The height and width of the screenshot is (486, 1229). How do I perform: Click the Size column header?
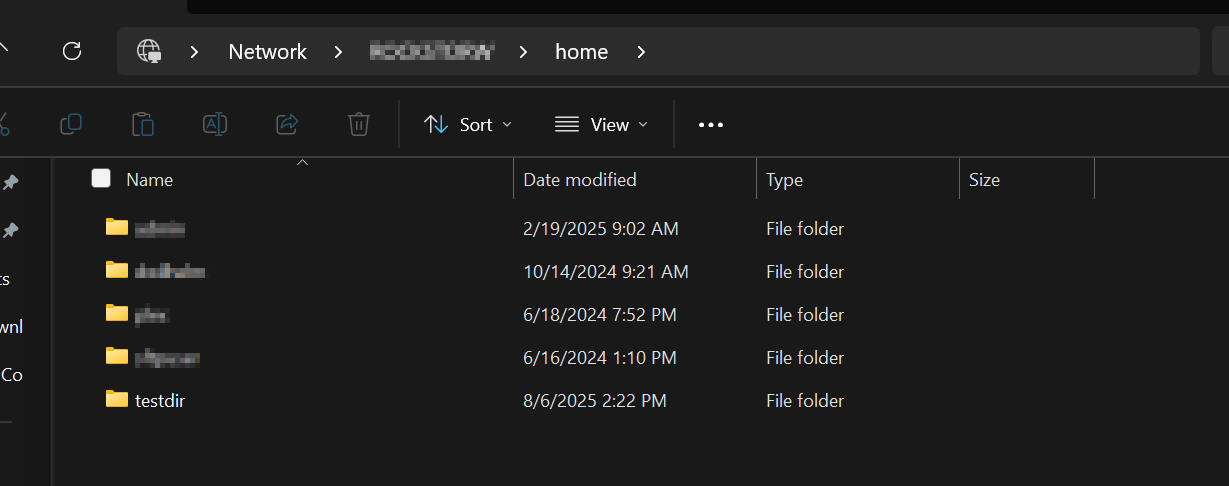pyautogui.click(x=984, y=180)
